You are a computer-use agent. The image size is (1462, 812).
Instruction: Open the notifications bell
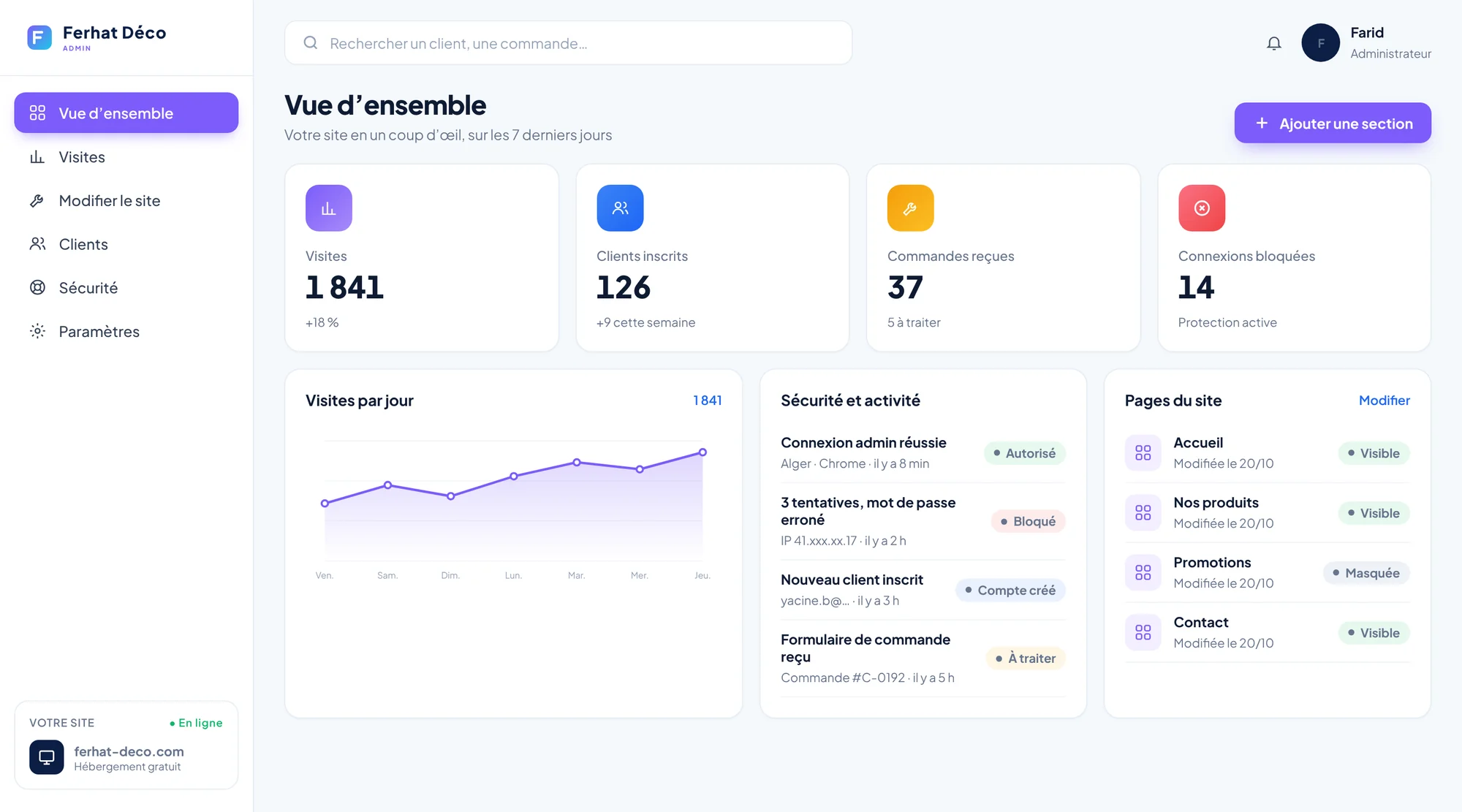tap(1274, 43)
